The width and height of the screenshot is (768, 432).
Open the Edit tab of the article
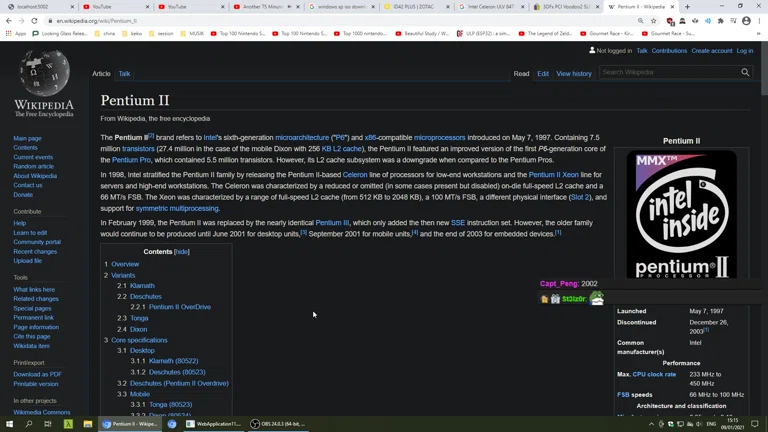tap(543, 73)
